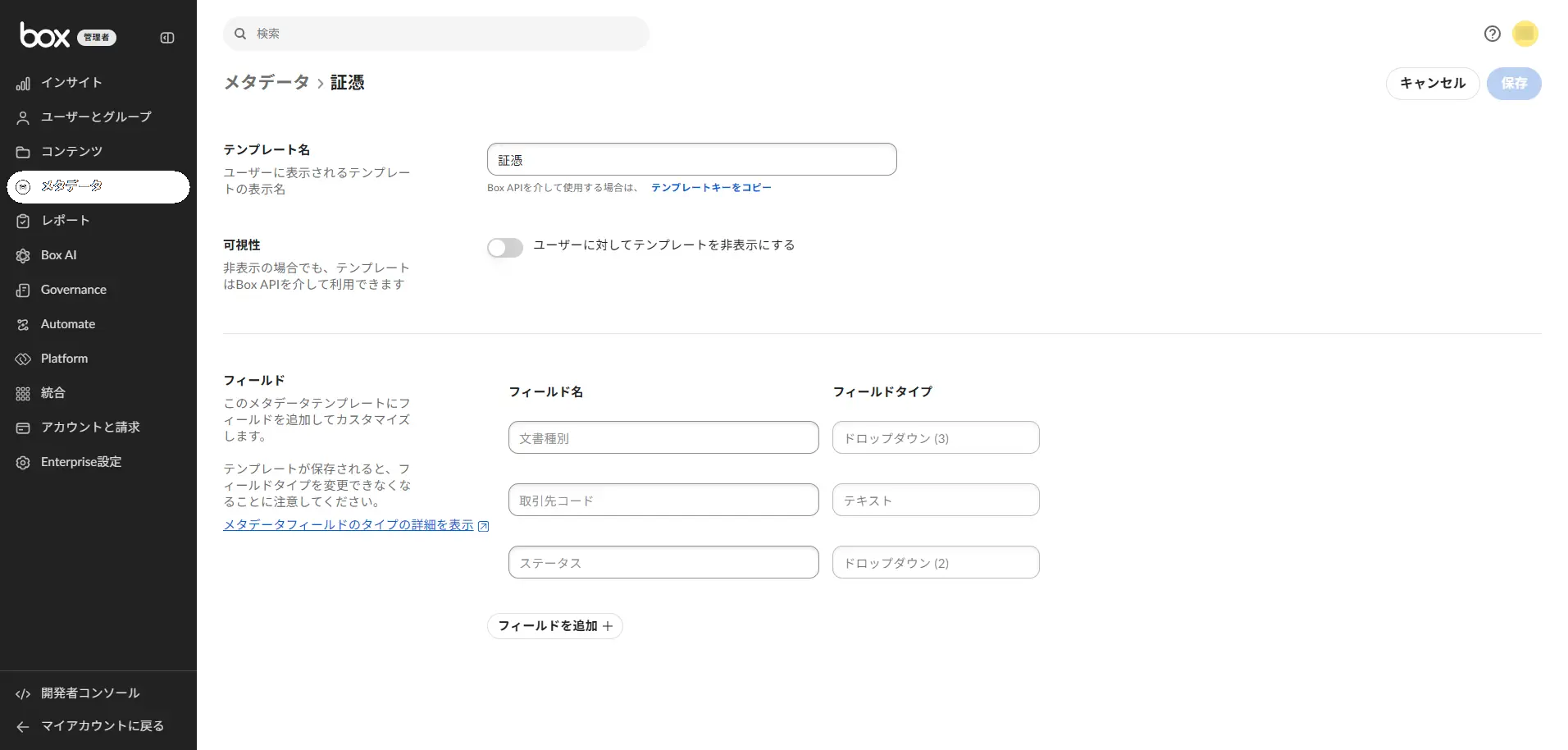Click the フィールドを追加 button
This screenshot has height=750, width=1568.
[555, 626]
